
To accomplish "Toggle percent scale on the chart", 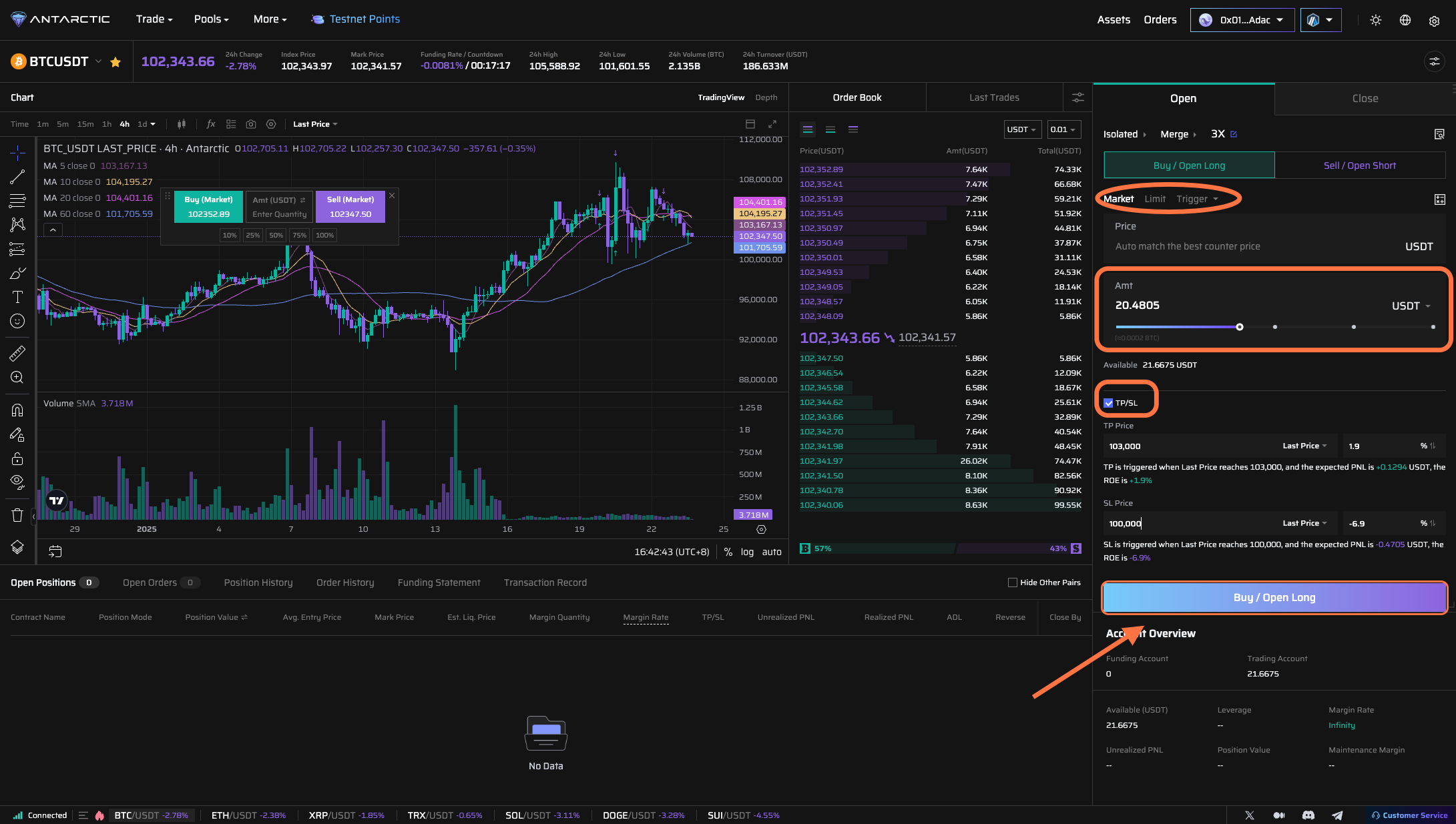I will pyautogui.click(x=728, y=552).
